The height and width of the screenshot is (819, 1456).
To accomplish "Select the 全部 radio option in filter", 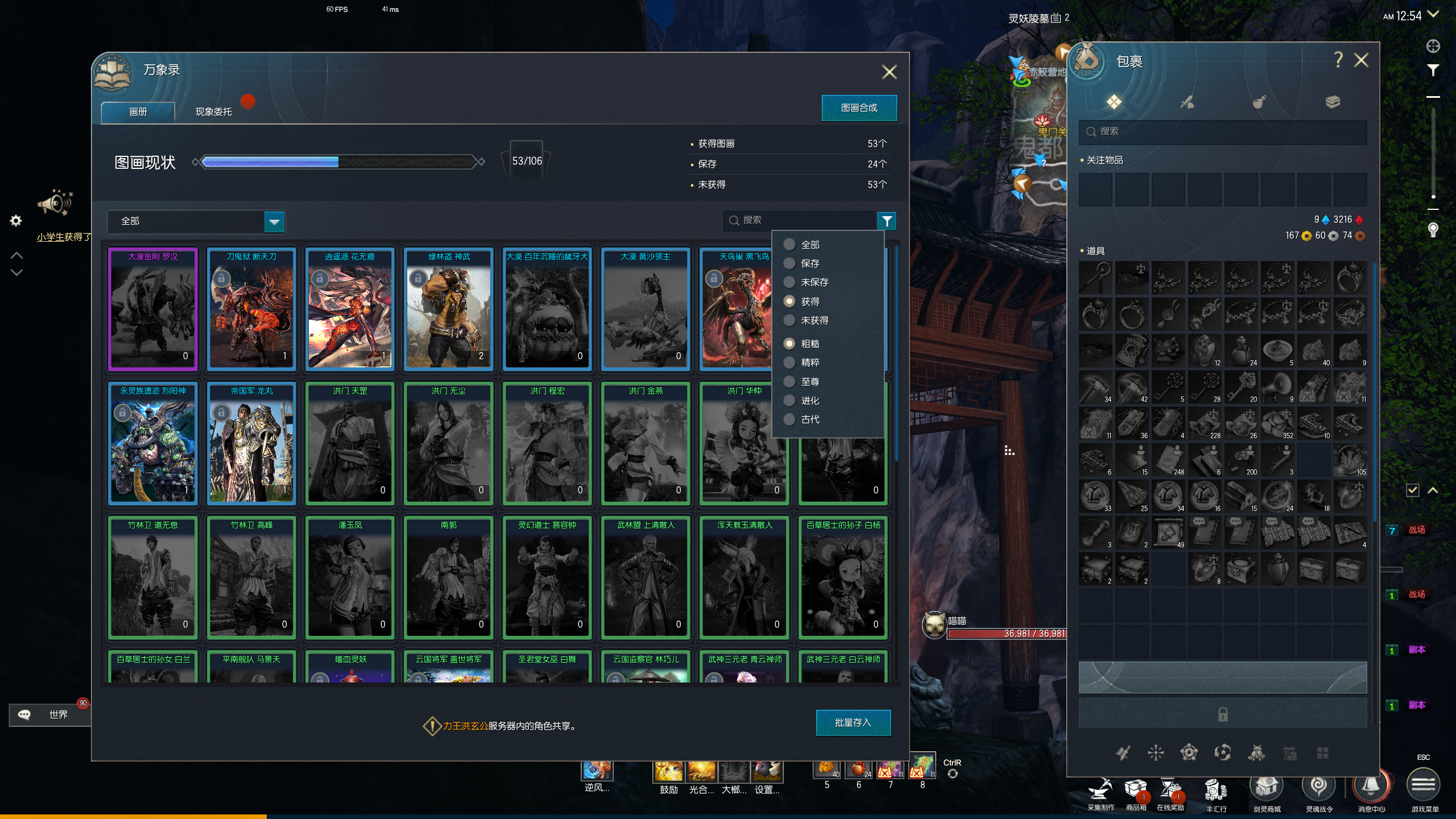I will tap(789, 245).
